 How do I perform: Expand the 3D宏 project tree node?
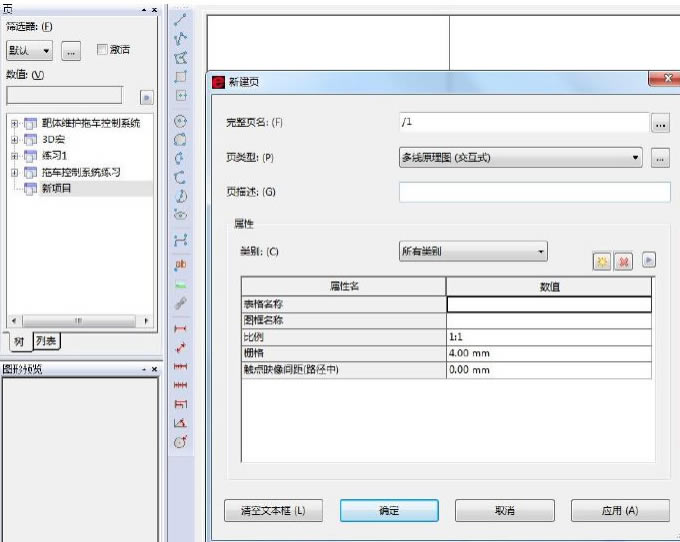point(14,140)
